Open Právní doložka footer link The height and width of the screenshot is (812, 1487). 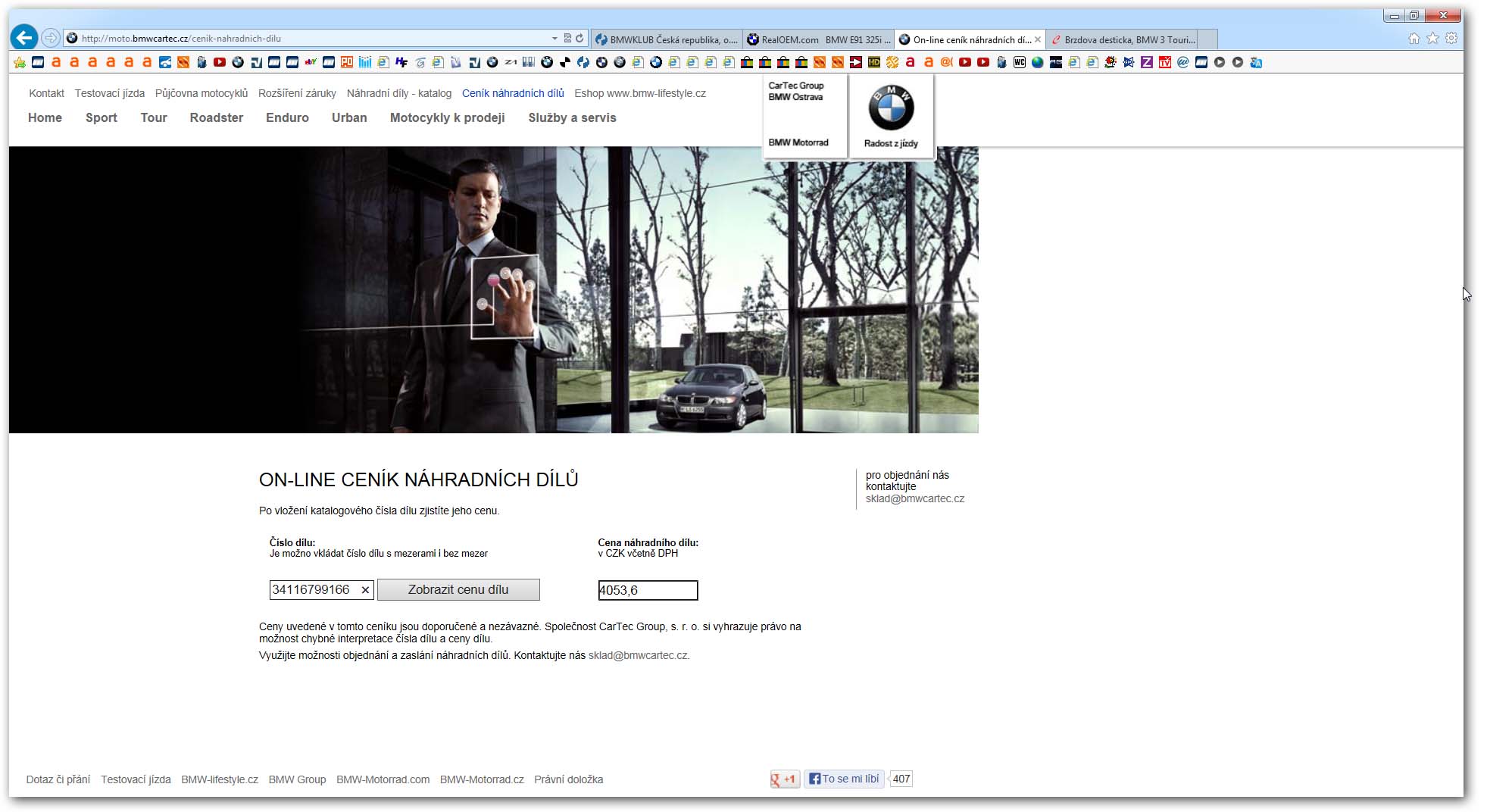(x=569, y=779)
